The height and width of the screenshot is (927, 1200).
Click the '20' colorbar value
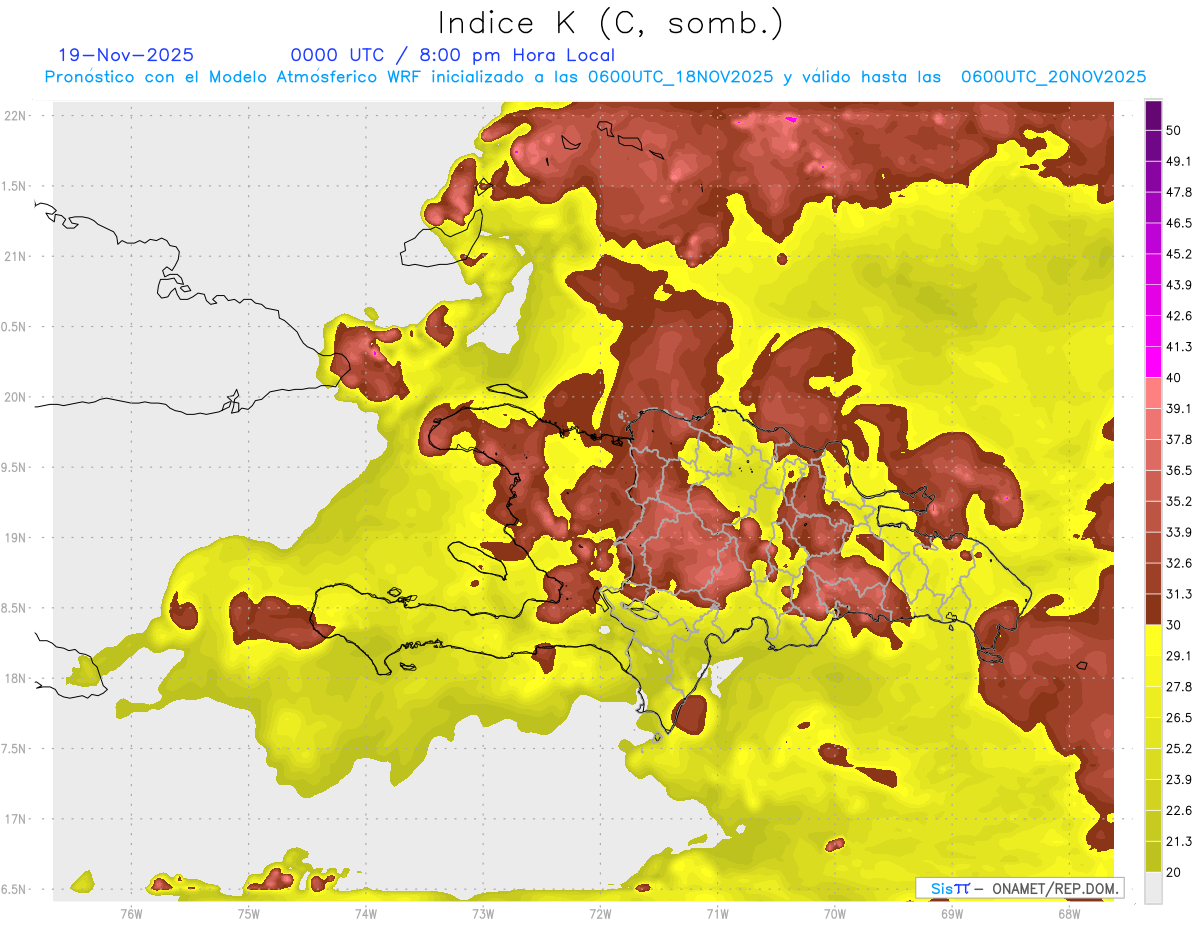pyautogui.click(x=1175, y=872)
